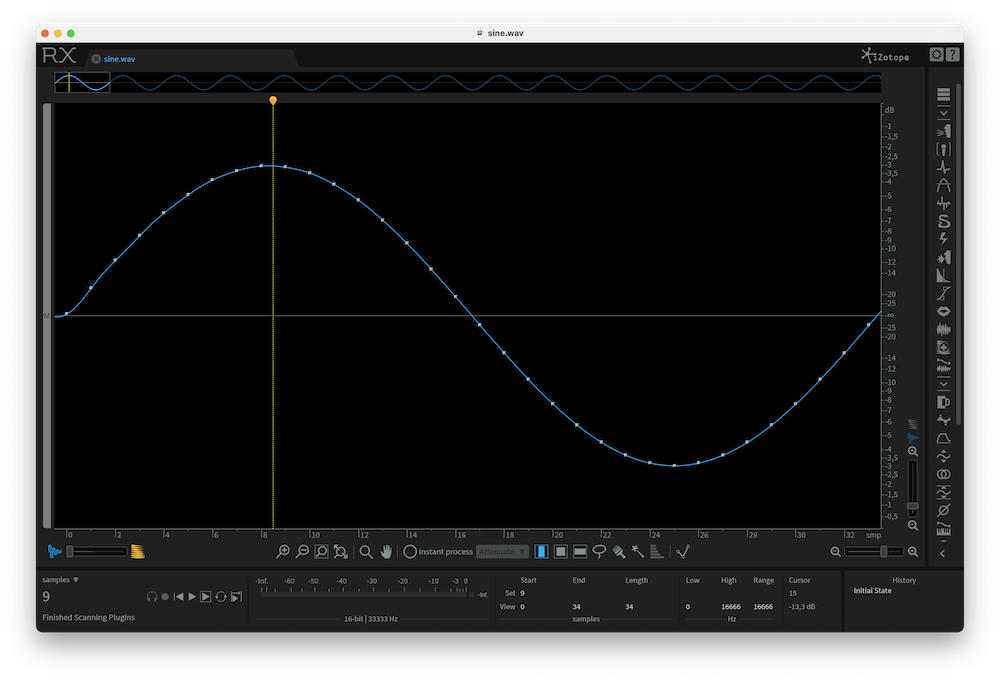Screen dimensions: 1000x680
Task: Click the play selection button
Action: [205, 597]
